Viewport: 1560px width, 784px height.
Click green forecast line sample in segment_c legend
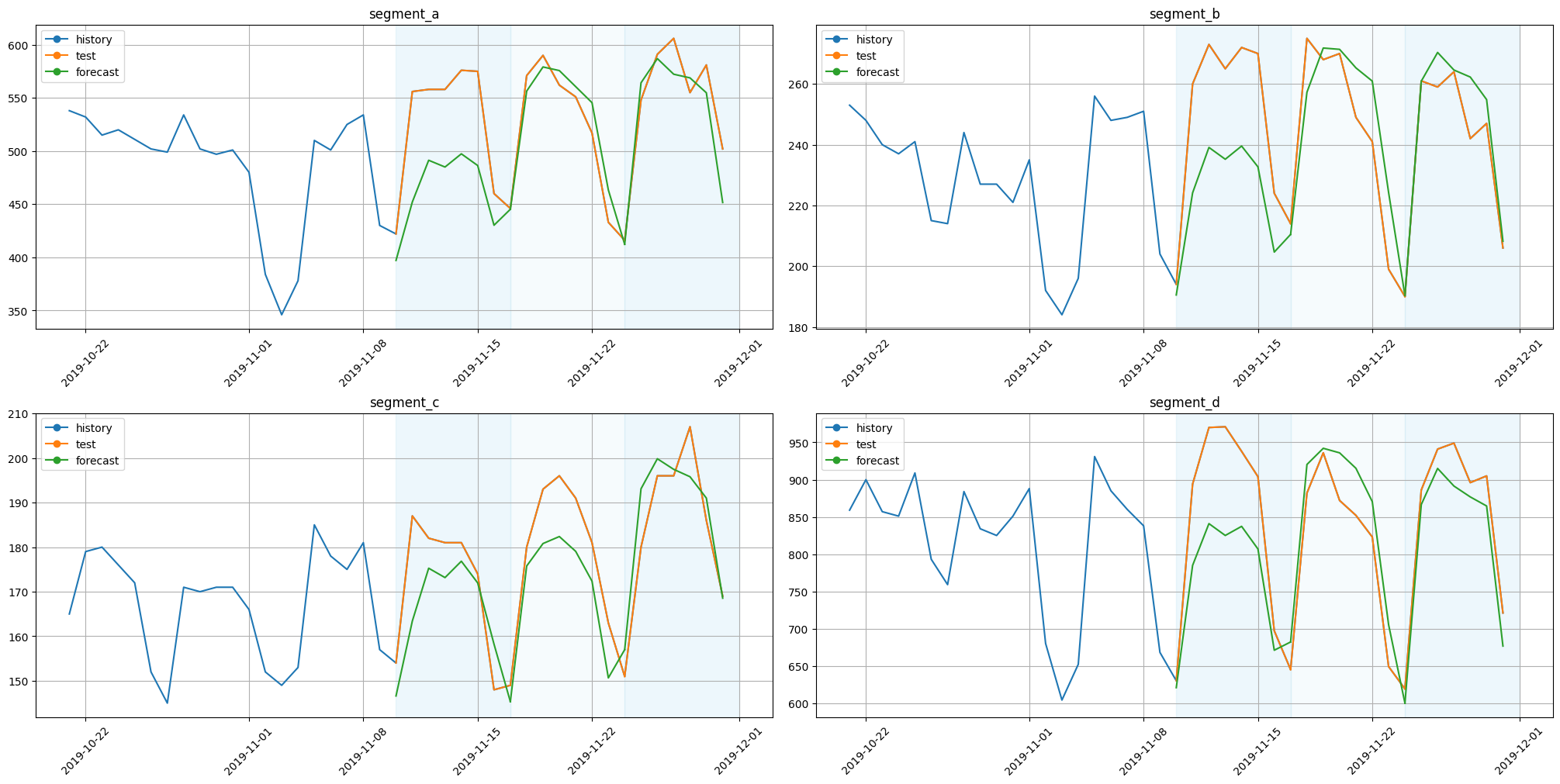[57, 461]
